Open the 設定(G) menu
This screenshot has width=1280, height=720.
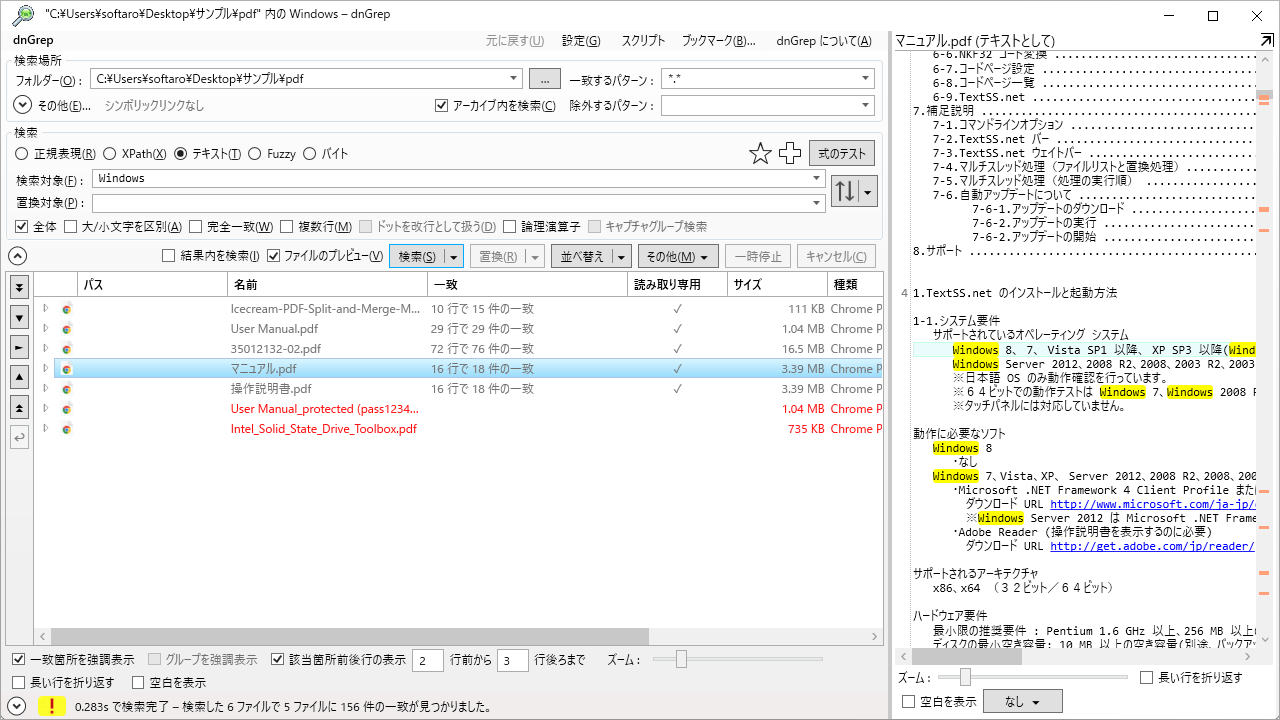coord(581,41)
